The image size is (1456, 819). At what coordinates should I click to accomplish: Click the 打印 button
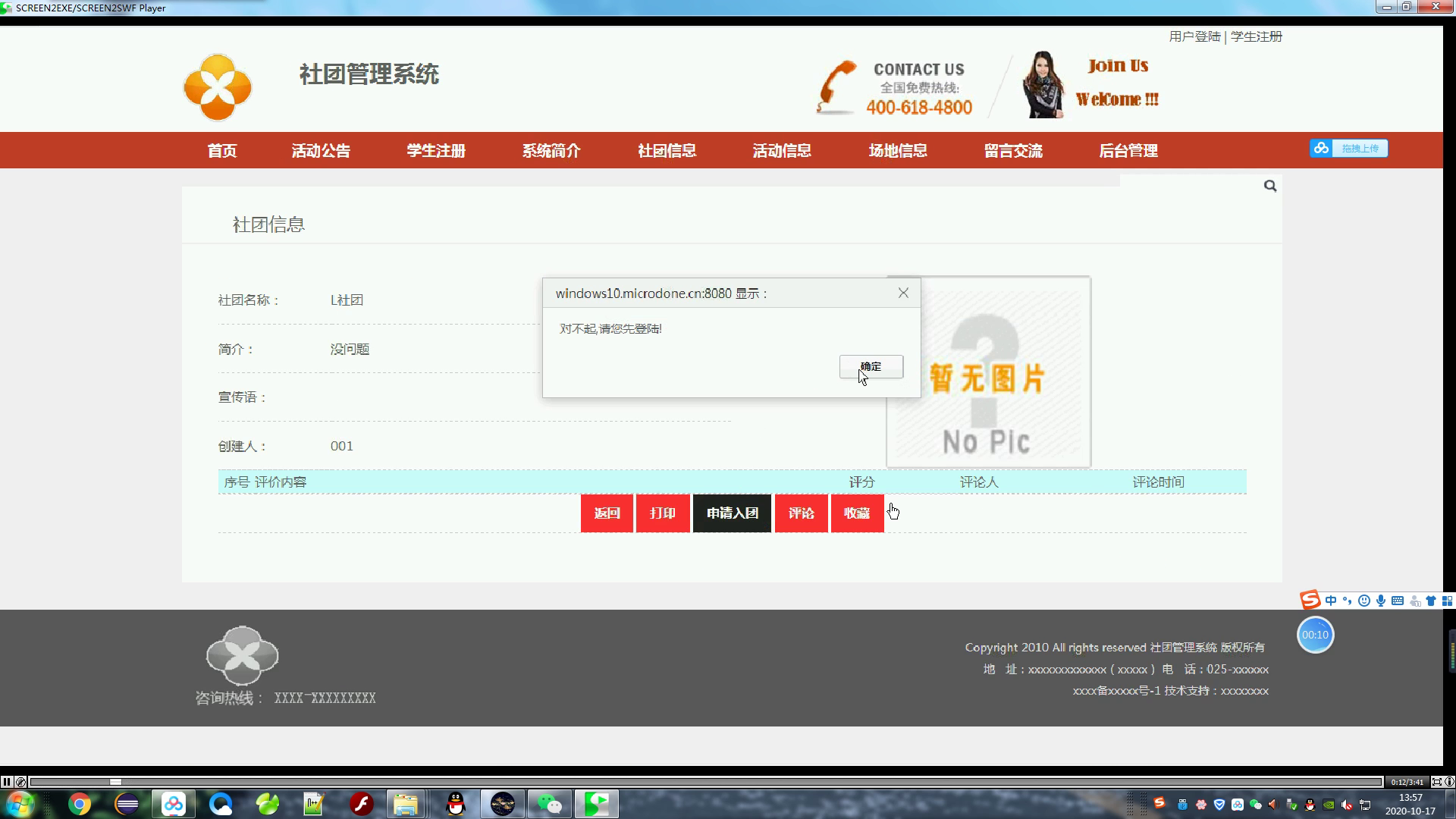coord(663,513)
